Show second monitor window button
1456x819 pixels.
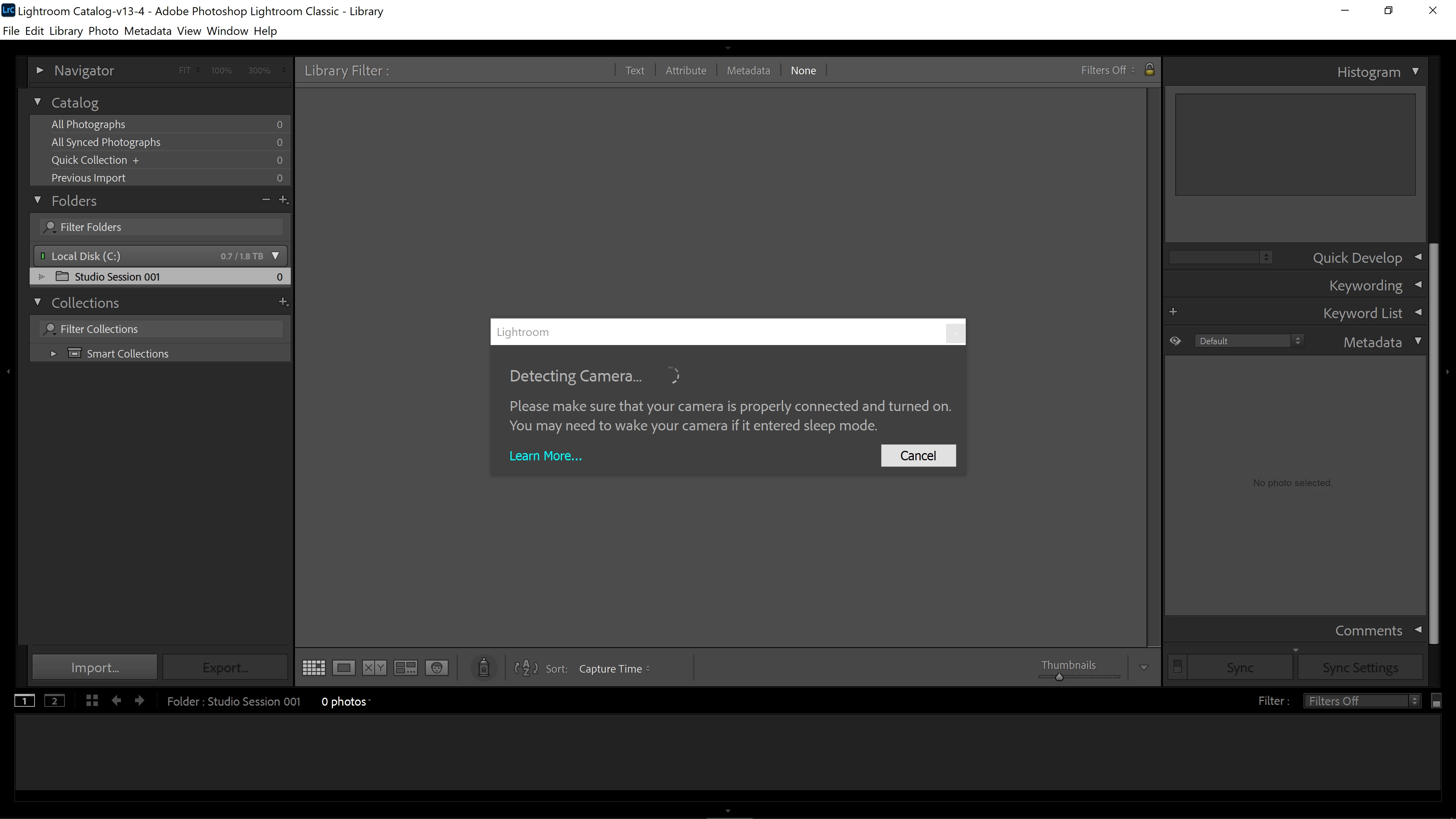tap(54, 701)
